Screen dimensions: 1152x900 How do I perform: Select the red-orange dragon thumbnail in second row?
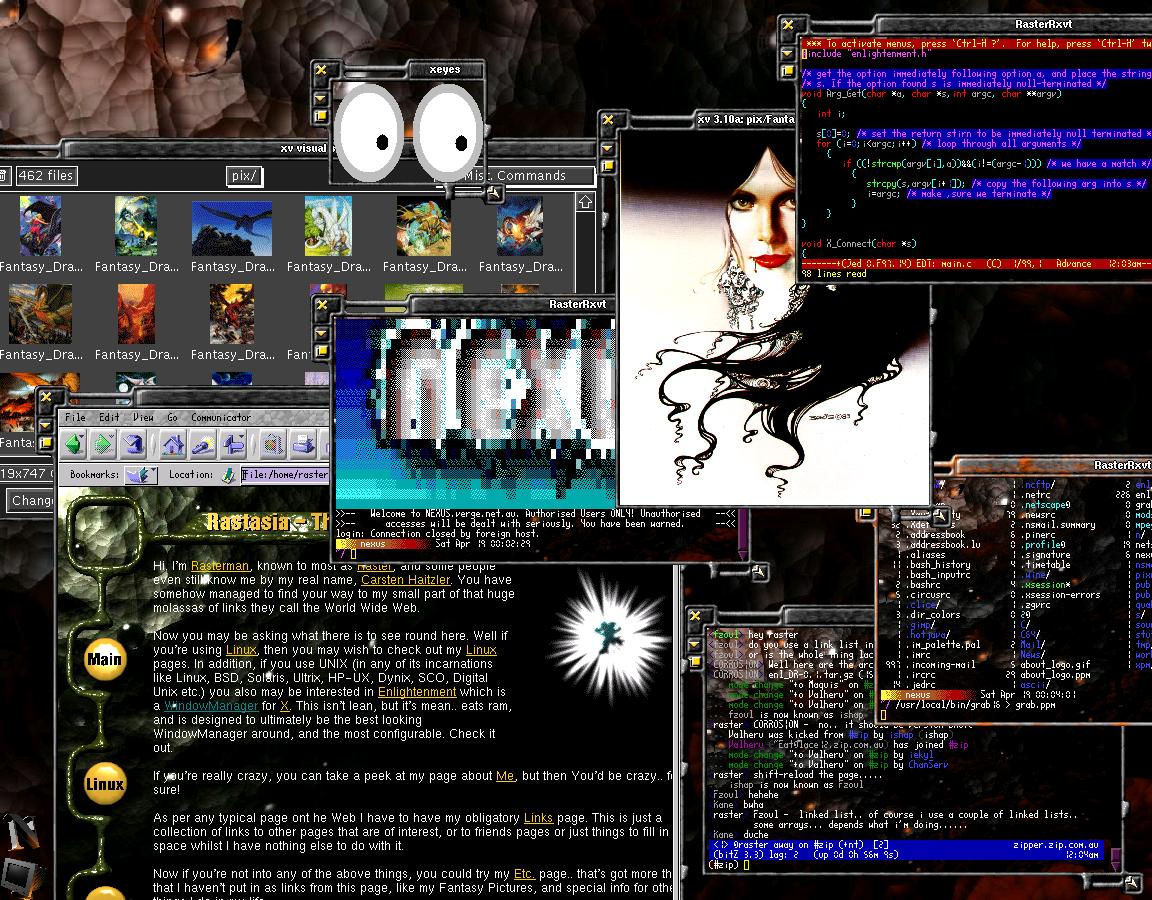click(137, 314)
